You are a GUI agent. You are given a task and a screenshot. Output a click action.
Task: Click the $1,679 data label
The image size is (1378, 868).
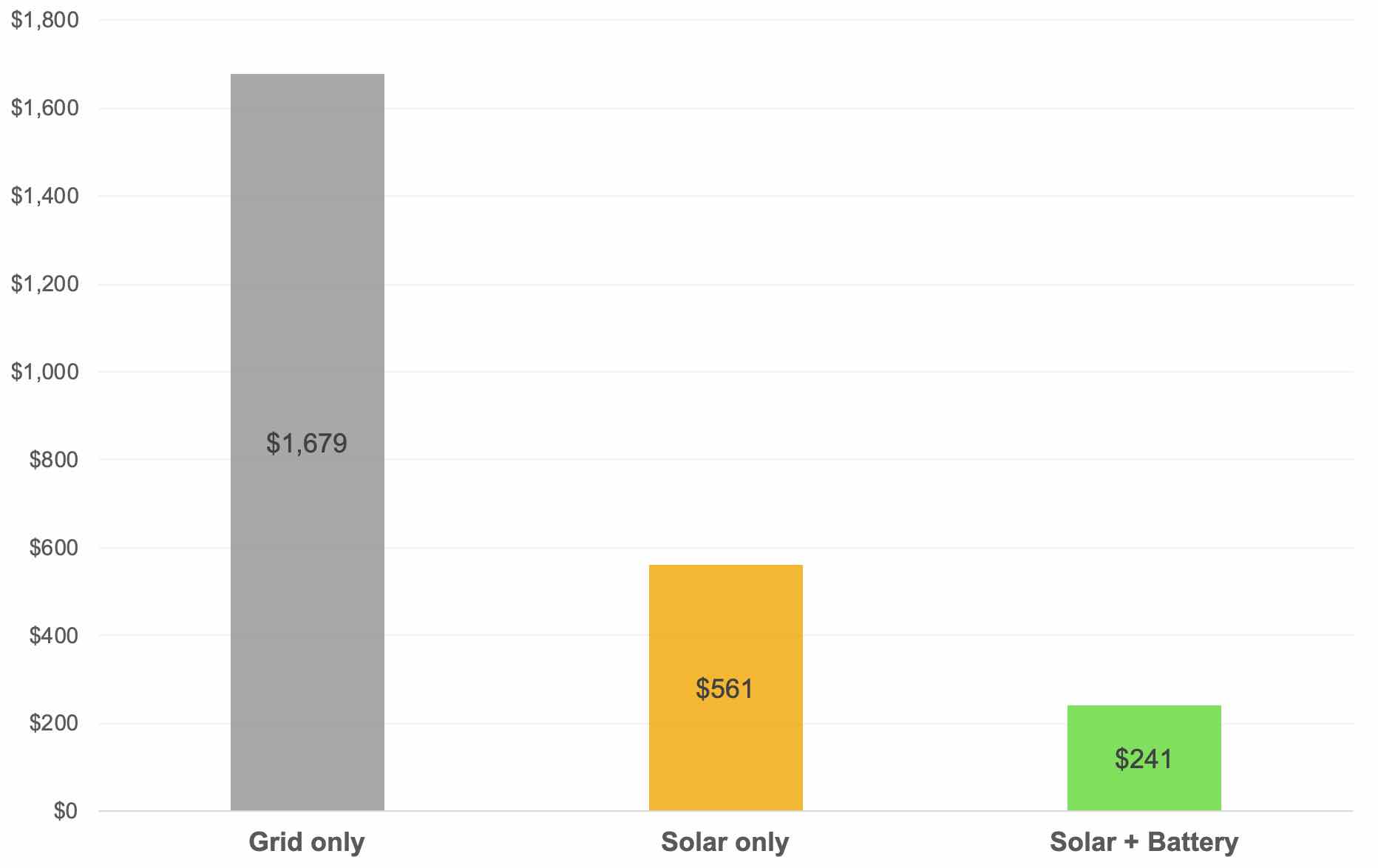point(307,444)
